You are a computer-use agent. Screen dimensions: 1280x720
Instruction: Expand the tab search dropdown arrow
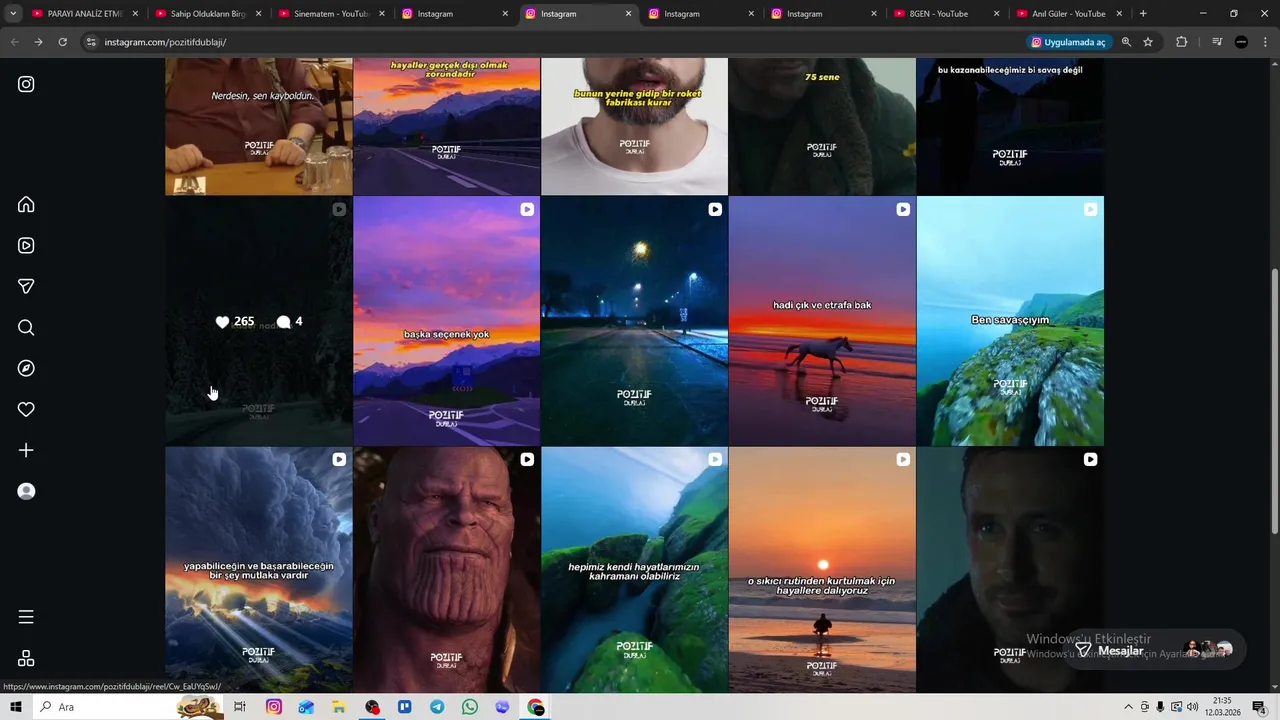14,14
